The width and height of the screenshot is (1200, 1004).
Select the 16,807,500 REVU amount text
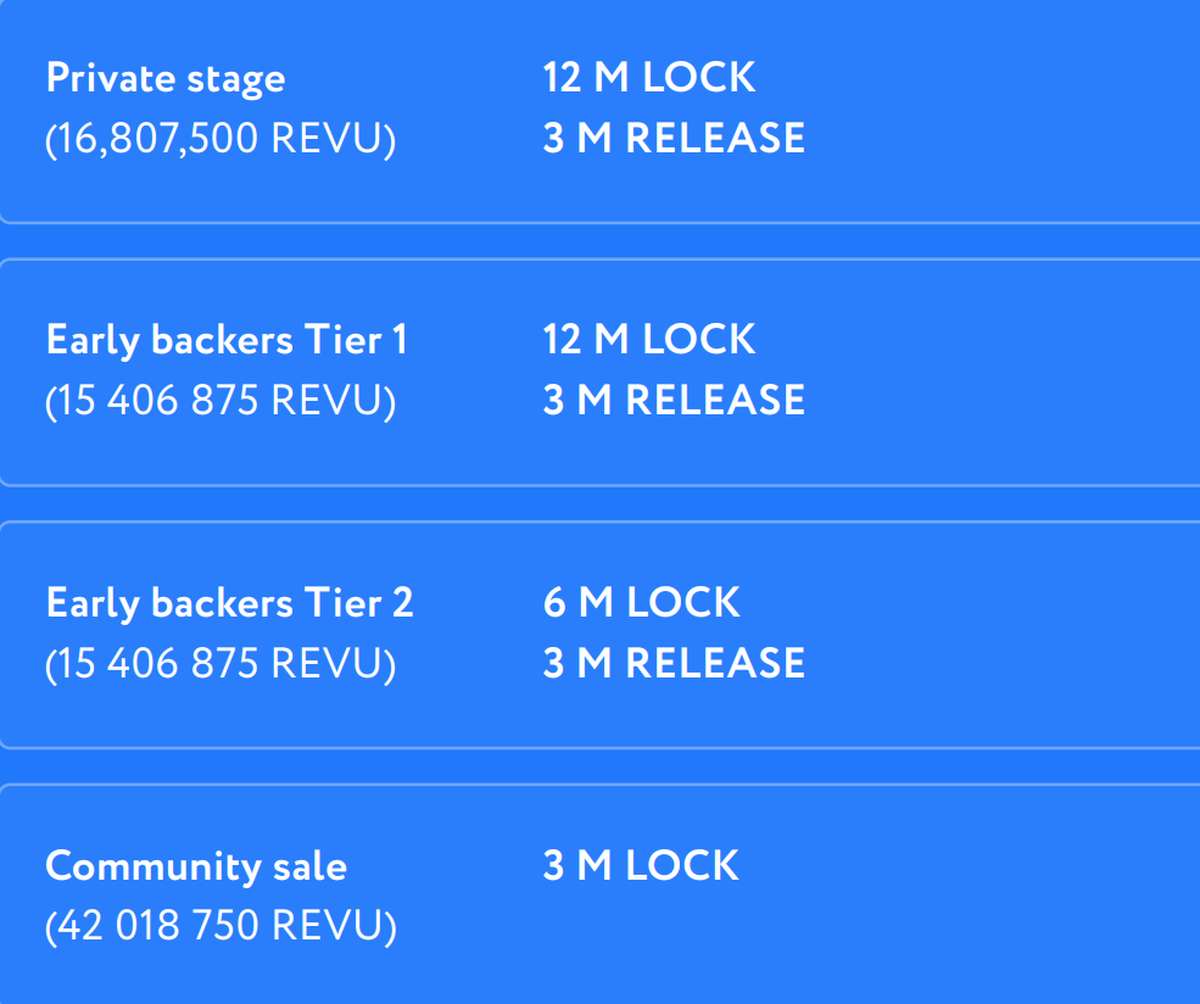(x=220, y=139)
